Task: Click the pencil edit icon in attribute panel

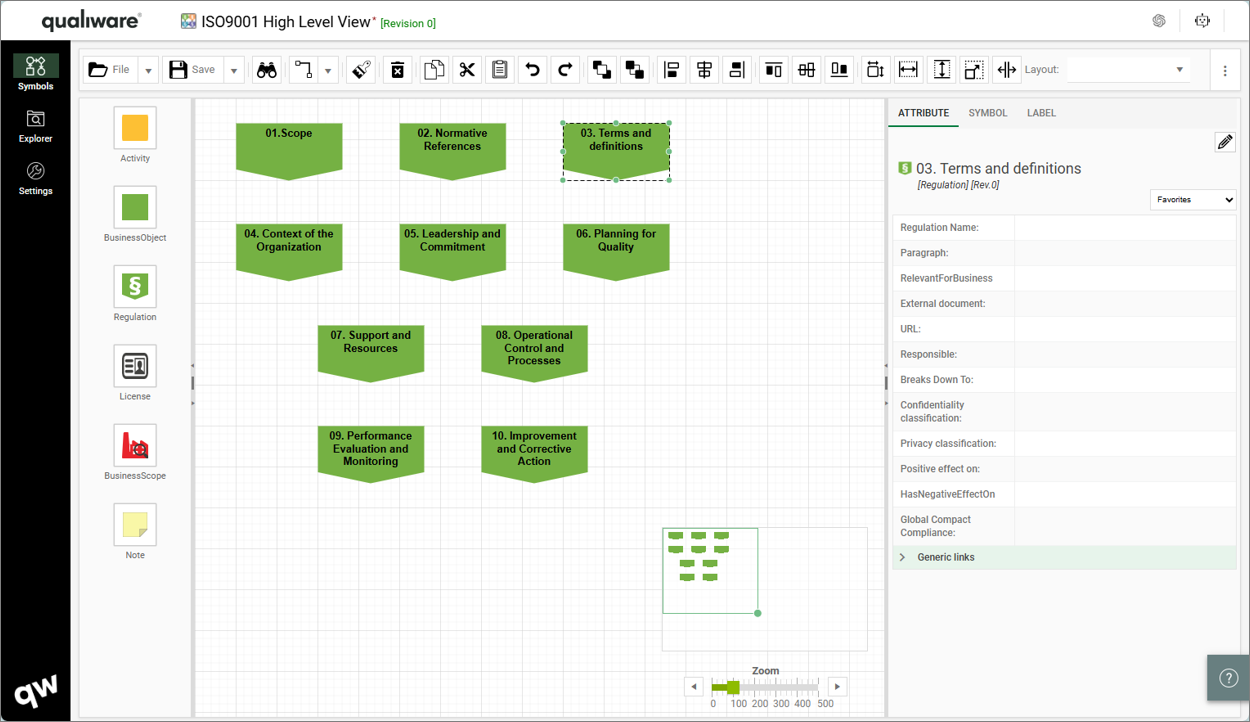Action: [1224, 142]
